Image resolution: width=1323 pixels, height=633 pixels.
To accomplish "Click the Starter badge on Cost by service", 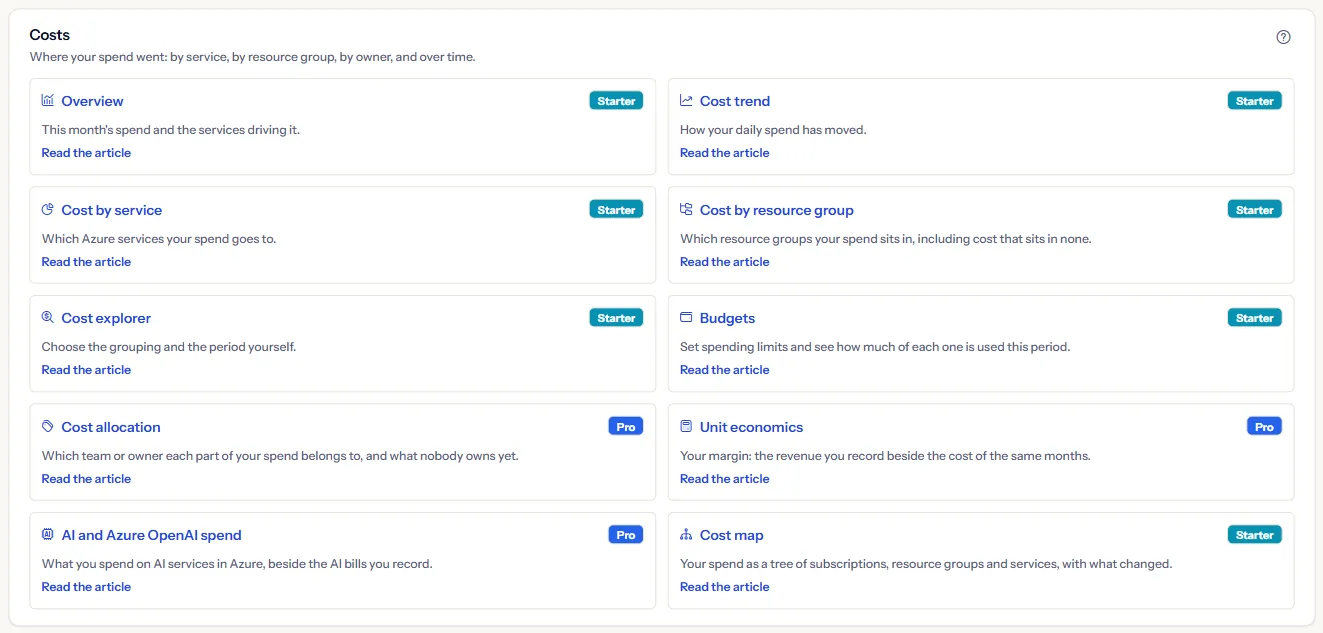I will pos(616,210).
